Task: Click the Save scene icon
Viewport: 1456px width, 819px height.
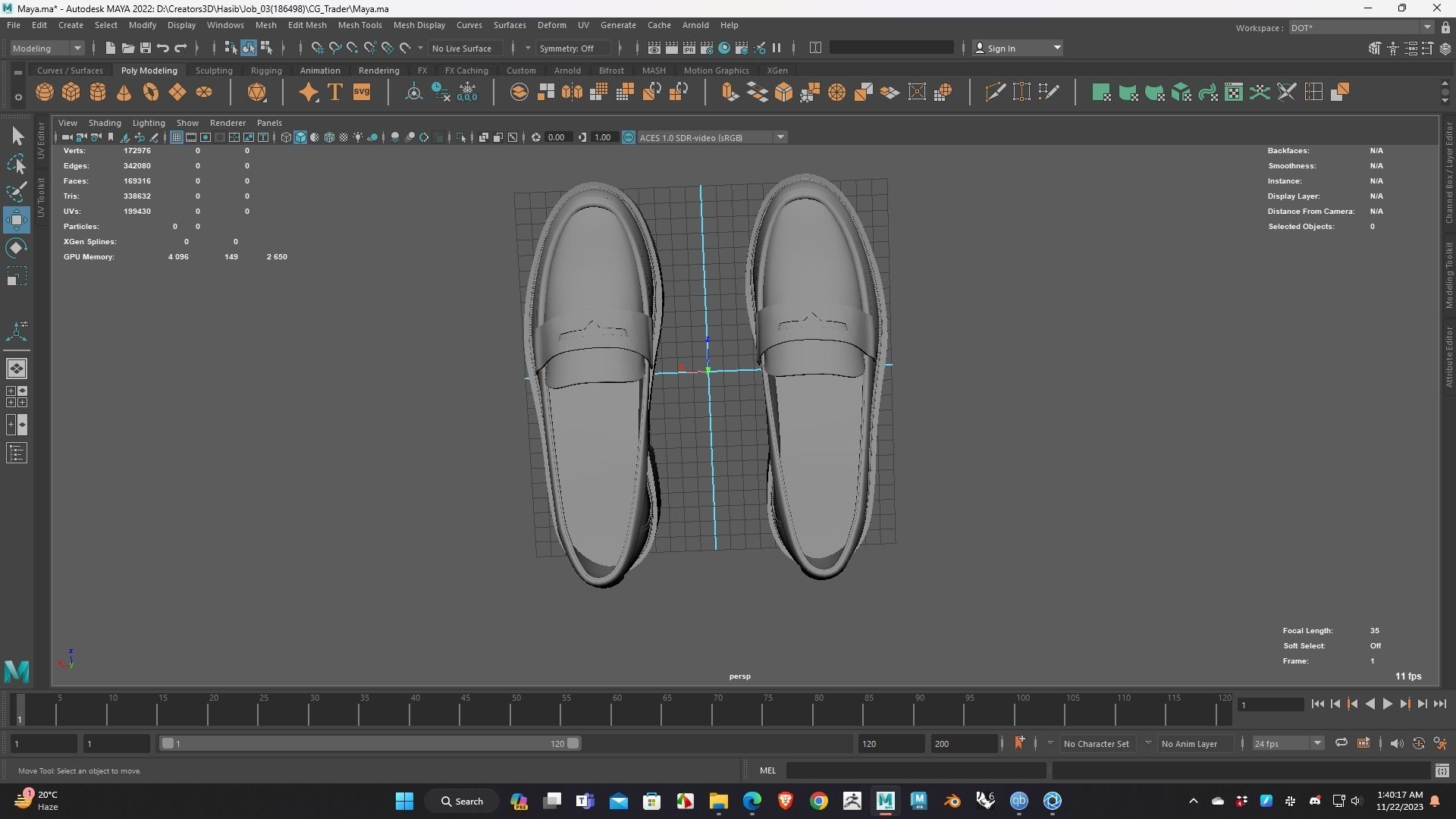Action: (x=146, y=48)
